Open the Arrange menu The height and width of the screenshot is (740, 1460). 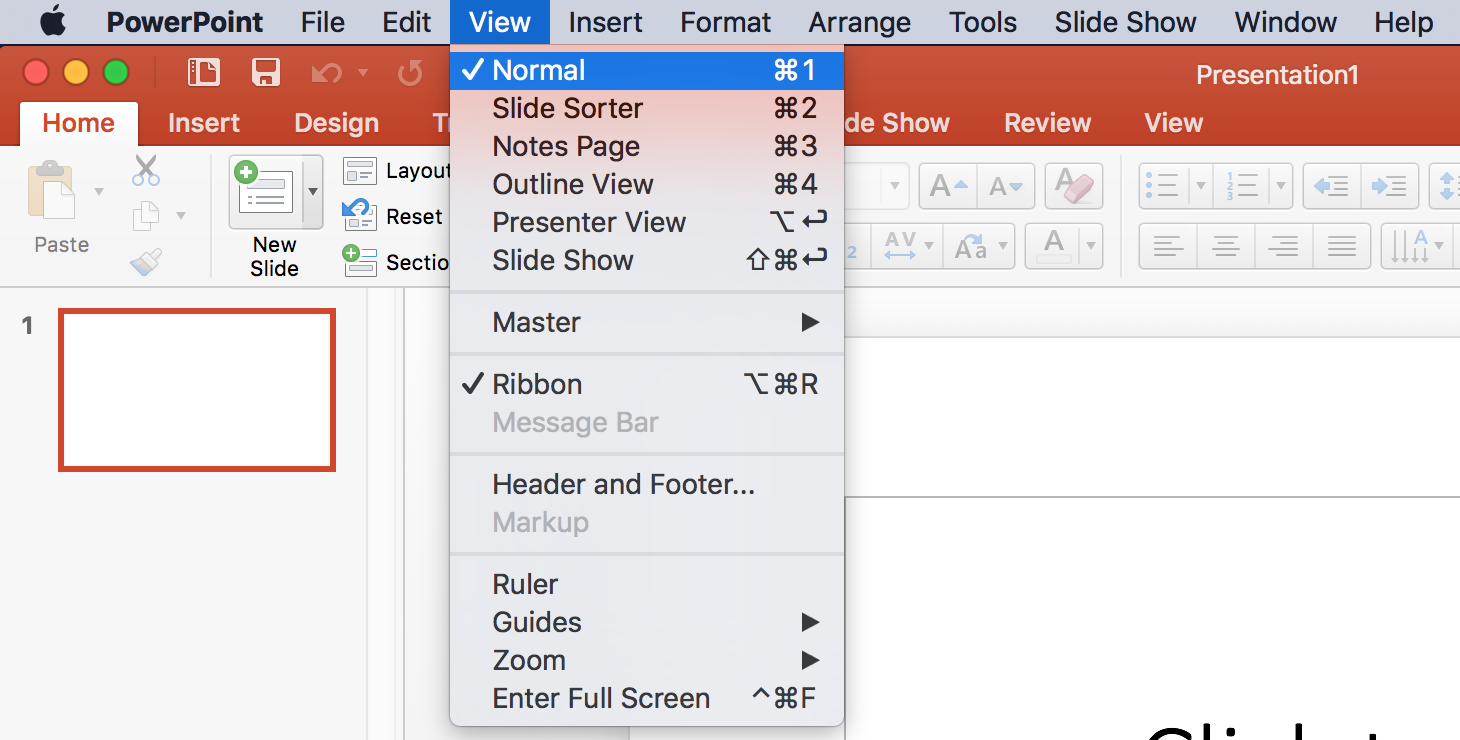tap(860, 22)
